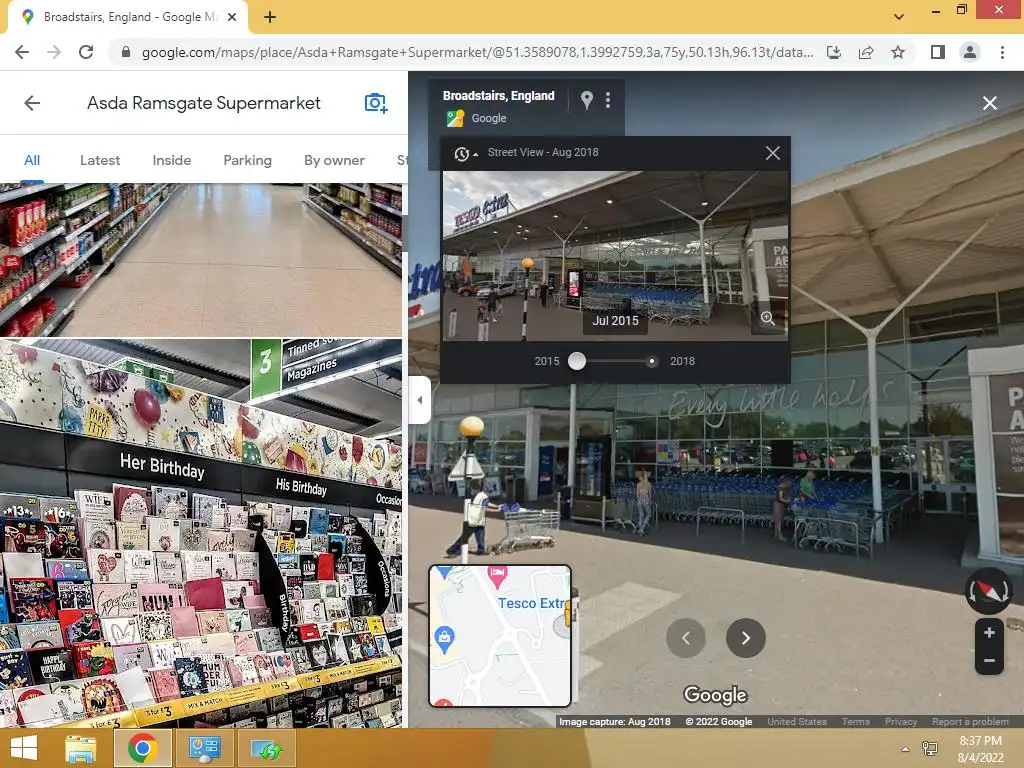Viewport: 1024px width, 768px height.
Task: Move to next Street View position
Action: tap(746, 638)
